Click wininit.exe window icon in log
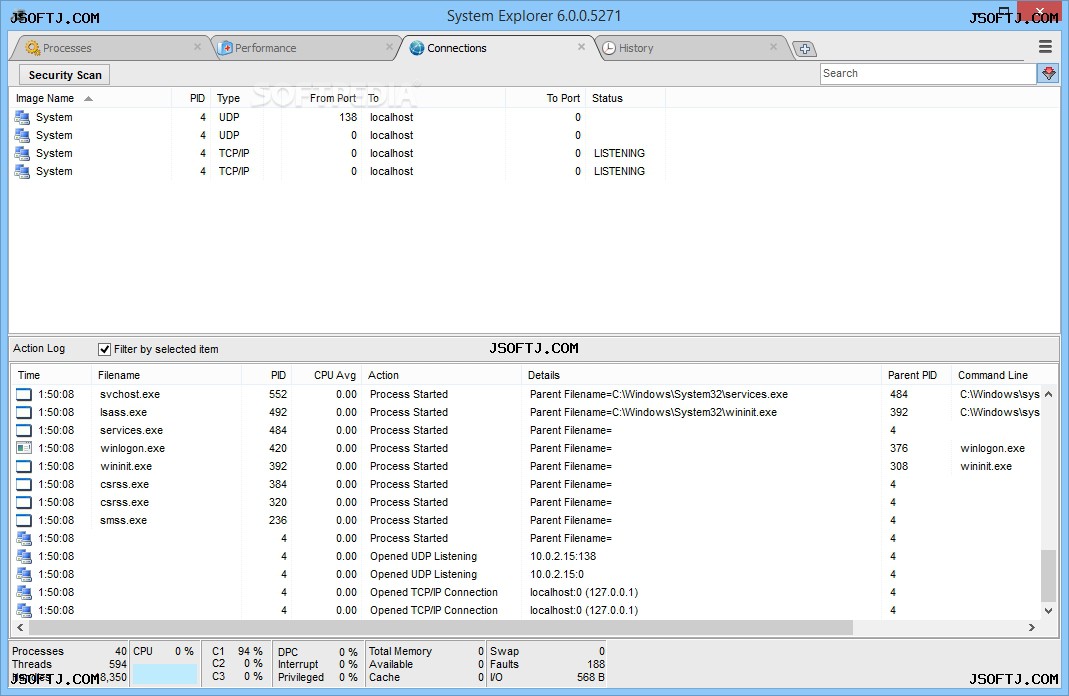The image size is (1069, 696). point(24,466)
